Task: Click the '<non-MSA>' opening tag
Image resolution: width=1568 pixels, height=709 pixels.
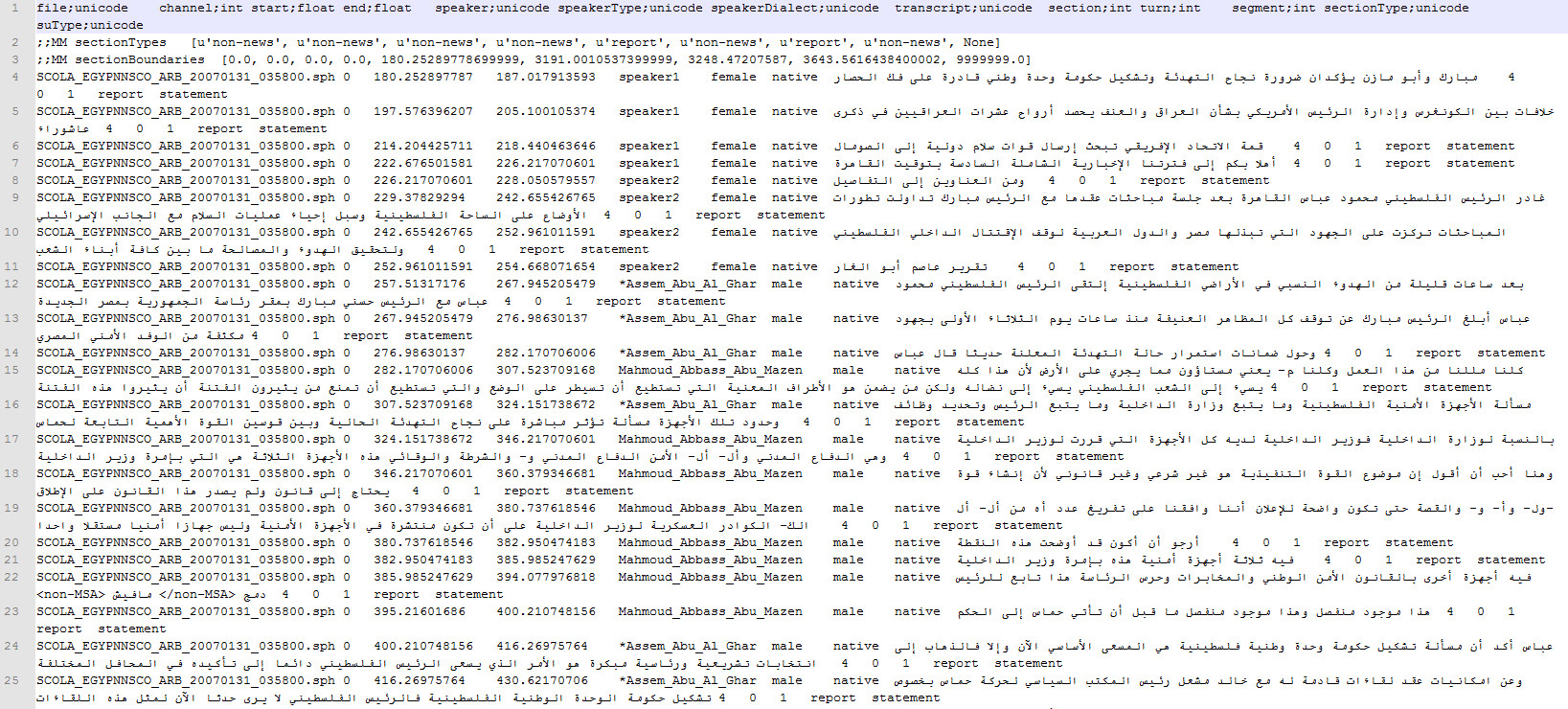Action: click(71, 594)
